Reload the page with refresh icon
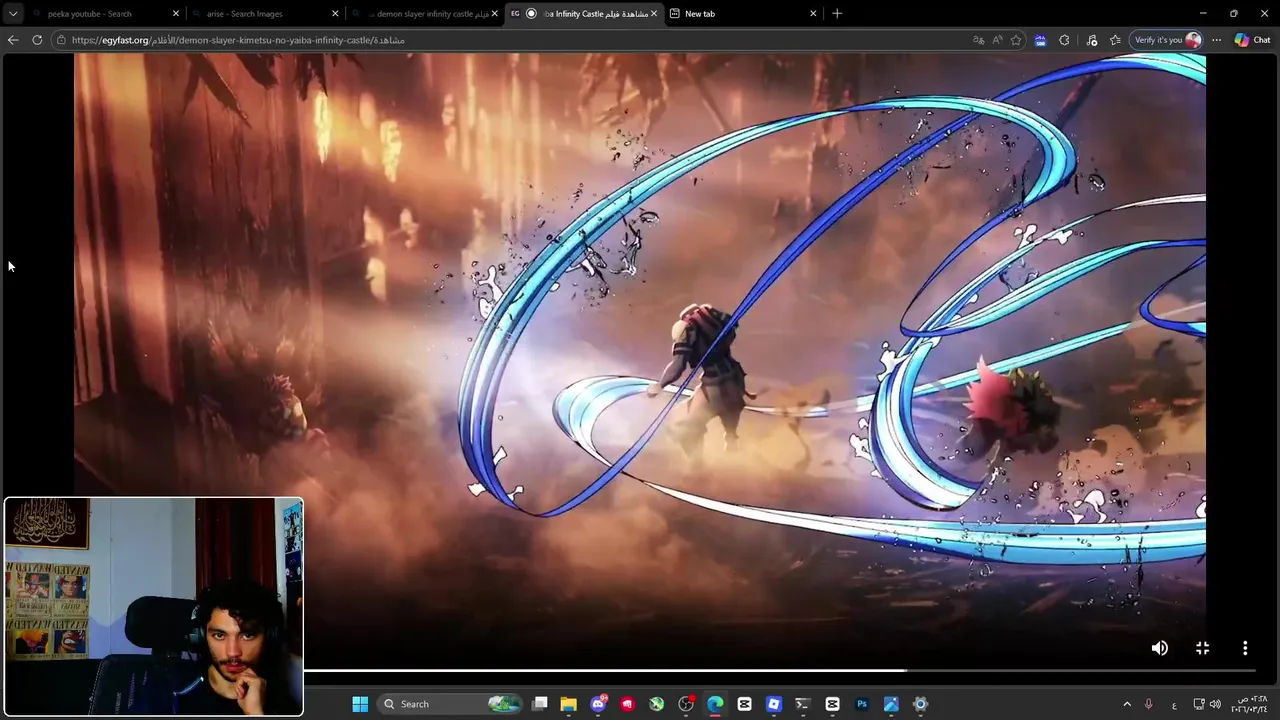The width and height of the screenshot is (1280, 720). pyautogui.click(x=37, y=40)
